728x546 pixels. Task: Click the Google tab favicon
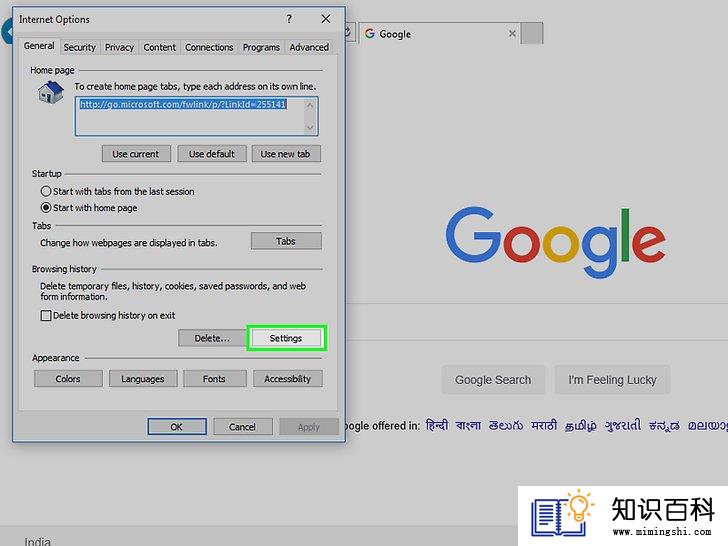tap(370, 33)
